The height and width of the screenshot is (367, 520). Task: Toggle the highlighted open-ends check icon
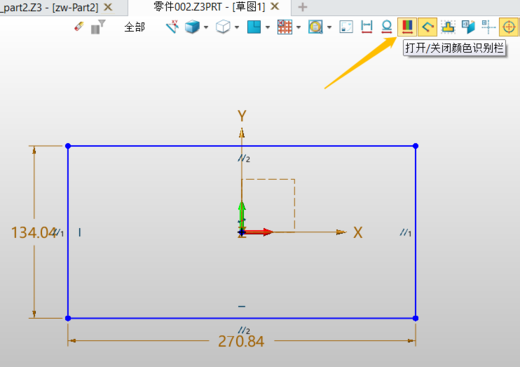click(x=428, y=27)
